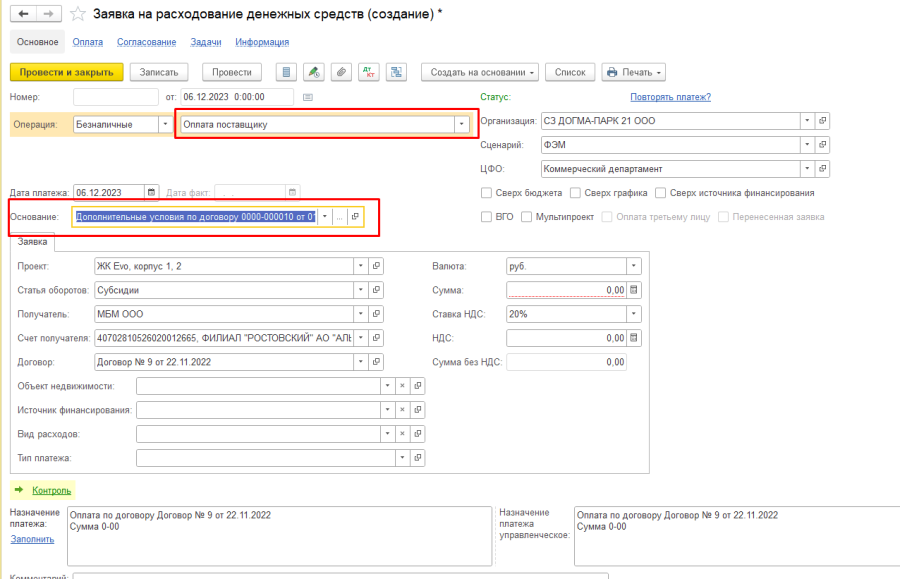Open calculator for Сумма field
The height and width of the screenshot is (579, 900).
coord(633,290)
